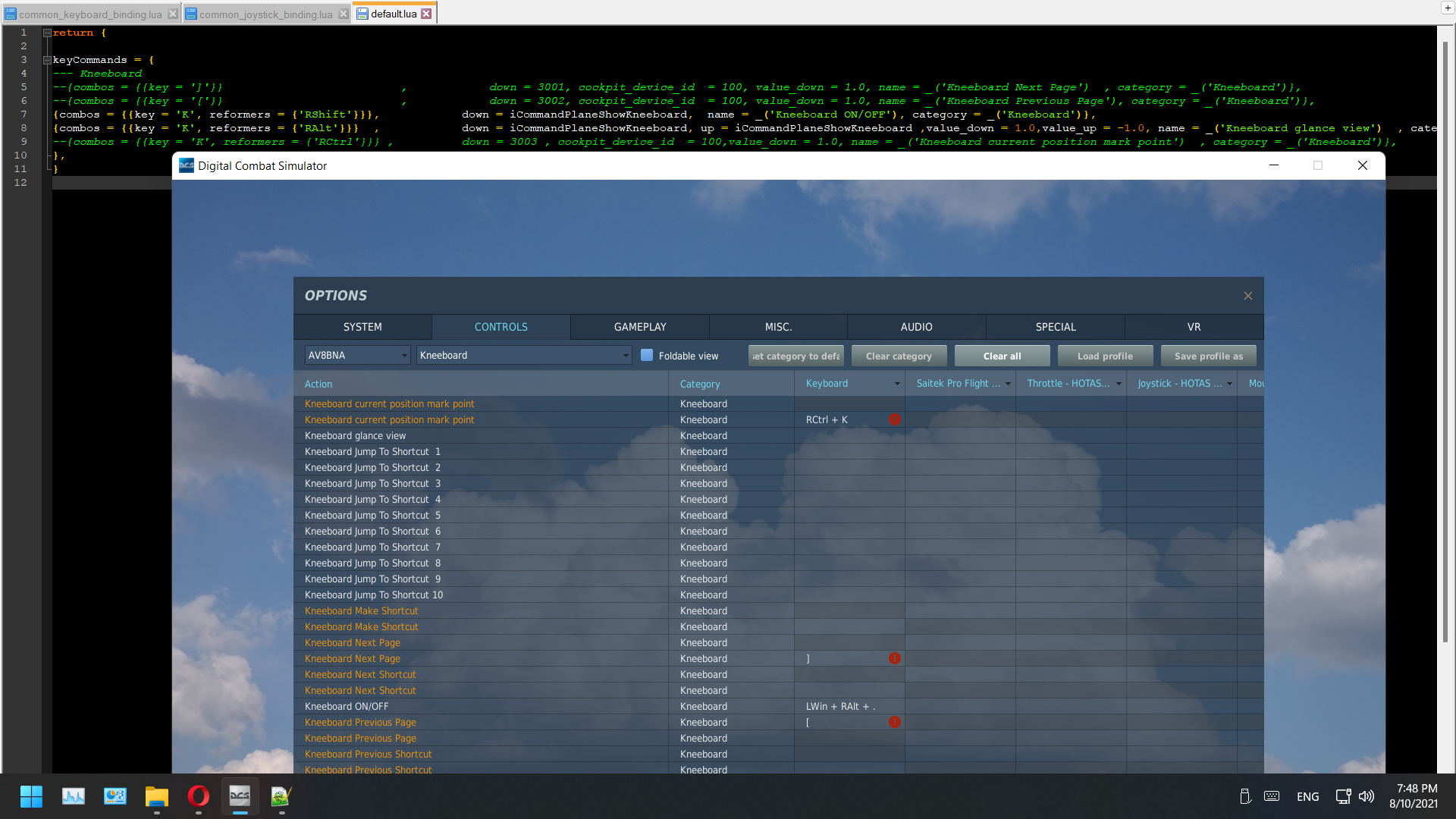The image size is (1456, 819).
Task: Expand Joystick - HOTAS column dropdown
Action: 1229,384
